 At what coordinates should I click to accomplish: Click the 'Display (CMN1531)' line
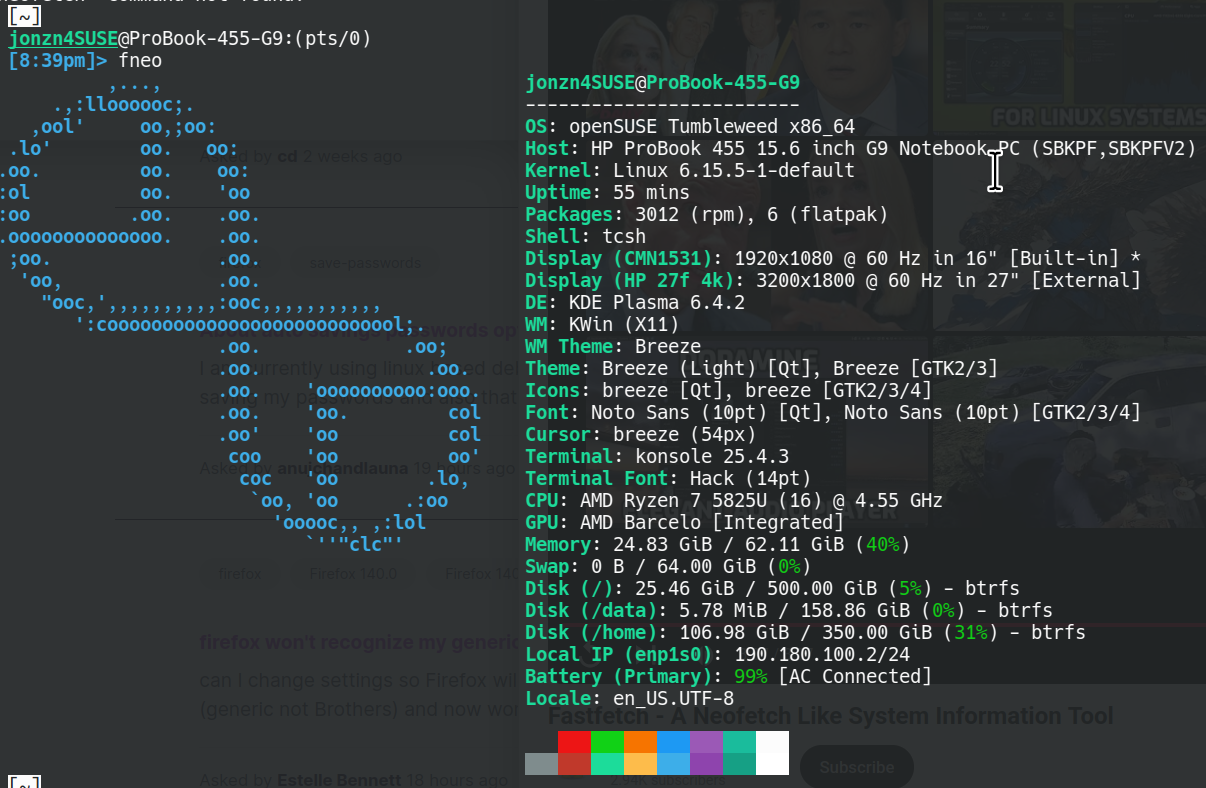click(833, 259)
